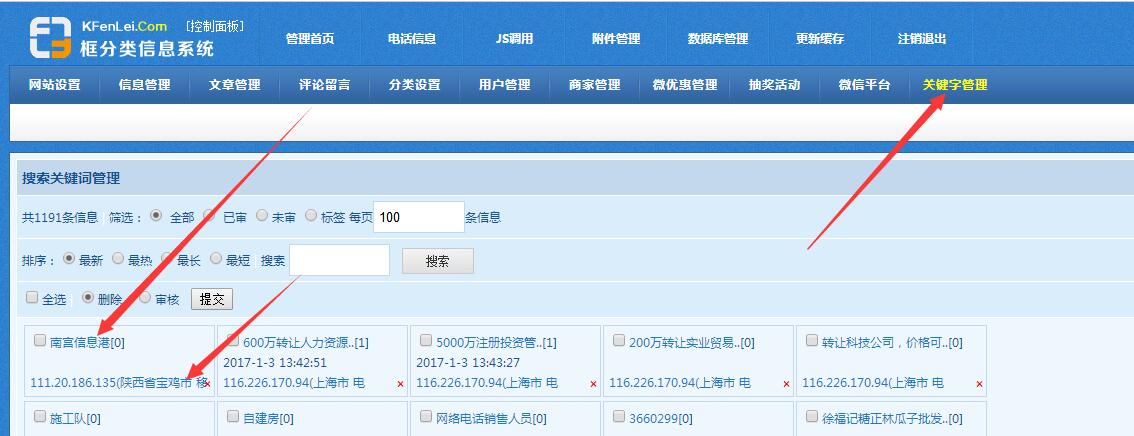The image size is (1134, 436).
Task: Focus the 每页 items-per-page field
Action: [418, 217]
